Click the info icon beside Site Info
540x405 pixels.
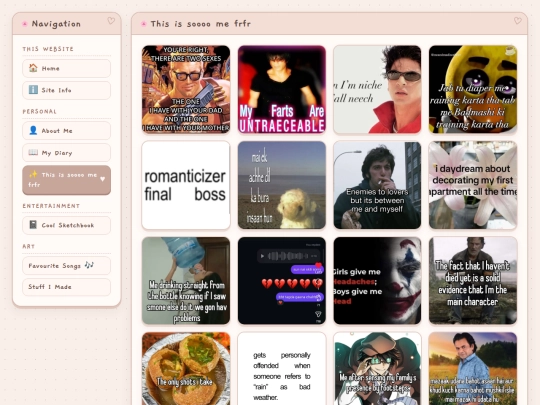pos(33,90)
